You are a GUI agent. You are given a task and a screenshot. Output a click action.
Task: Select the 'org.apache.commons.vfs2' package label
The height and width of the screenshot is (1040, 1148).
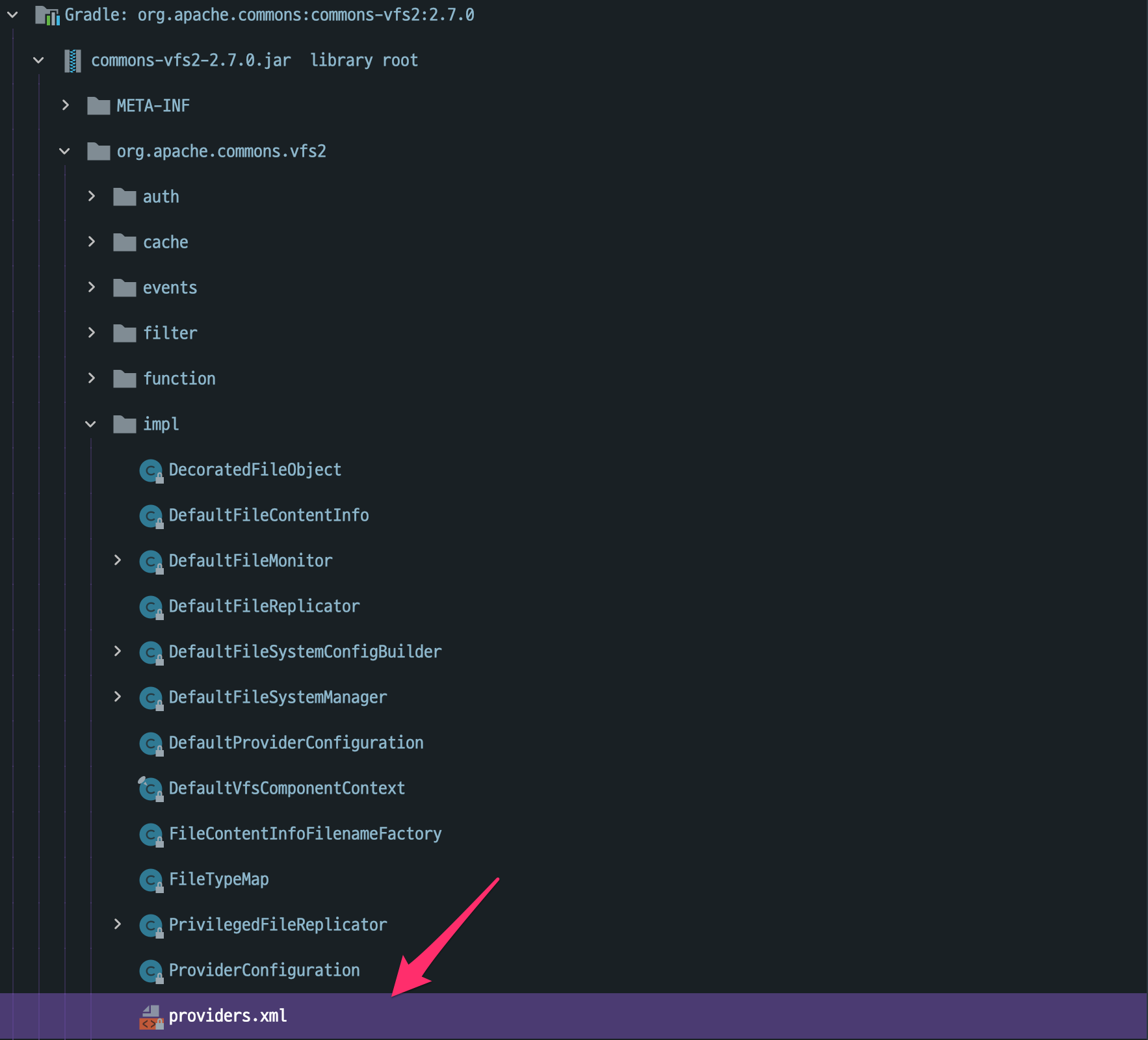221,151
